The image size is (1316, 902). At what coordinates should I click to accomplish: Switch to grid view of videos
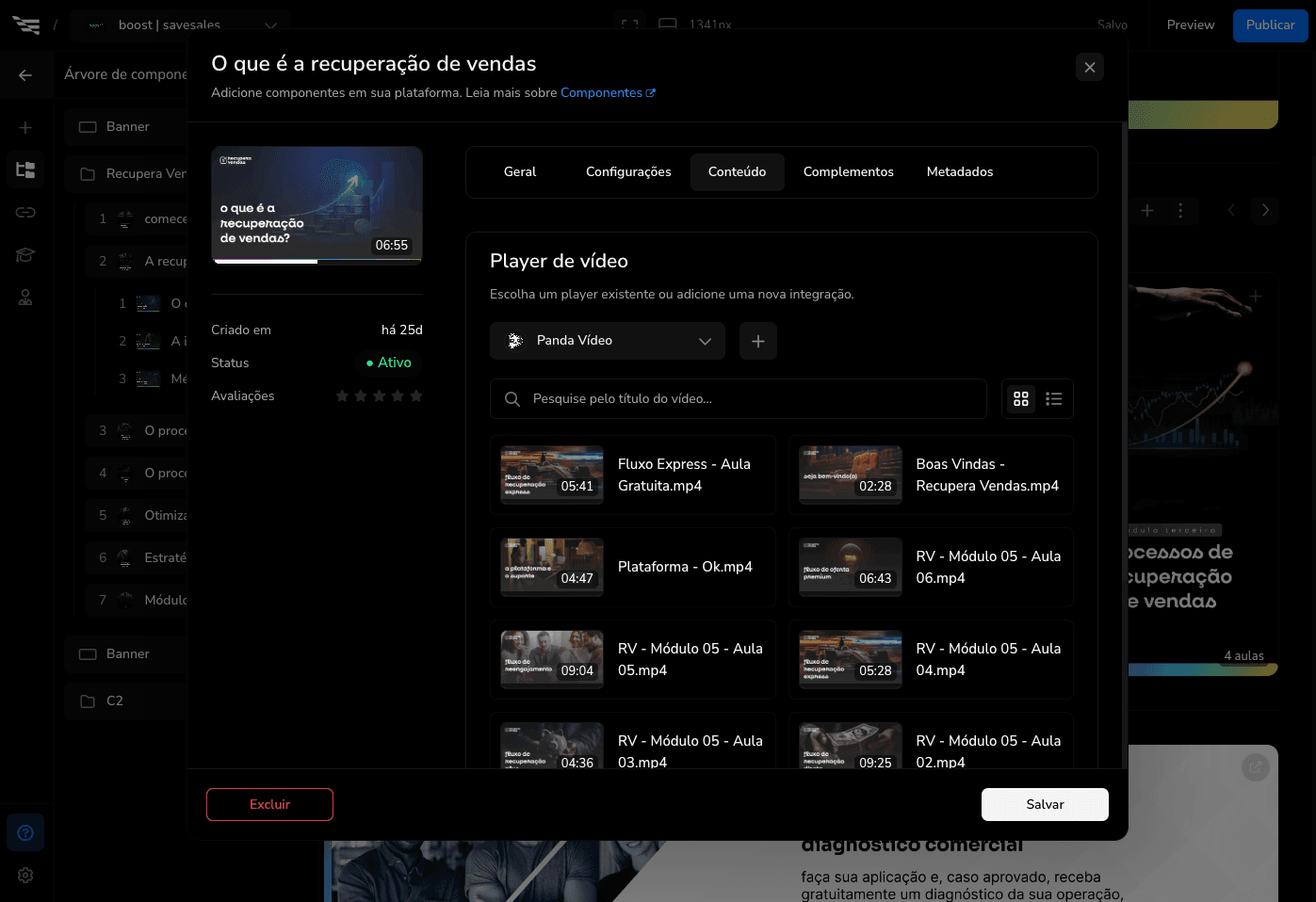click(x=1021, y=399)
